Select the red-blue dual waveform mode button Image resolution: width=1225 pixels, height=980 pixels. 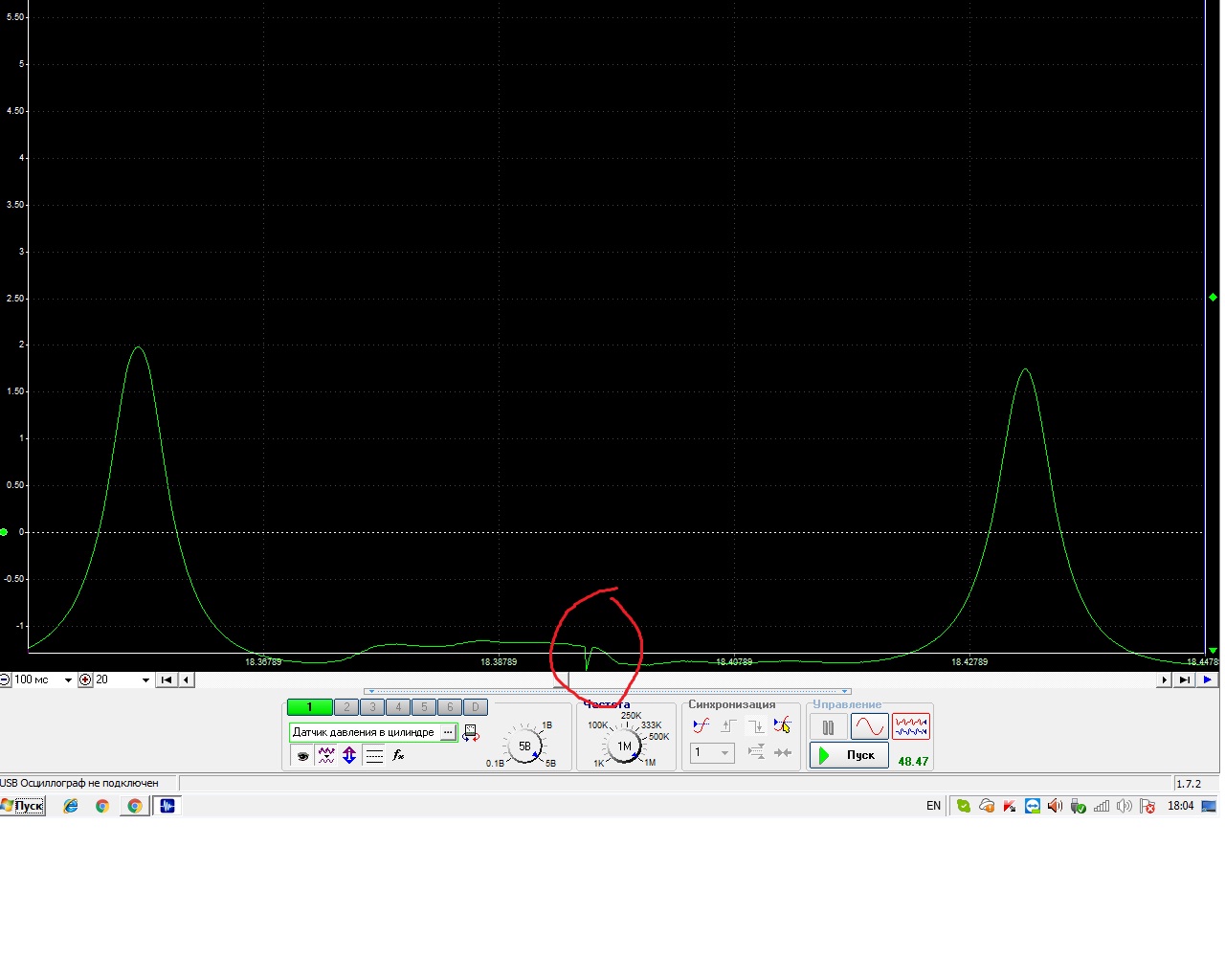tap(911, 727)
